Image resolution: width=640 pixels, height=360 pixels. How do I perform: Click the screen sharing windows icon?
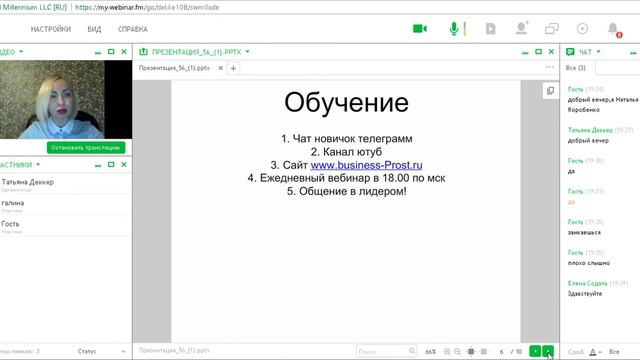tap(551, 29)
